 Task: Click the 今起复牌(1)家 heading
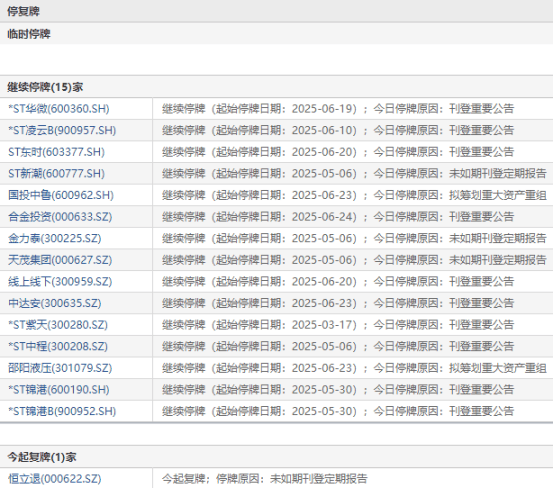(x=42, y=457)
